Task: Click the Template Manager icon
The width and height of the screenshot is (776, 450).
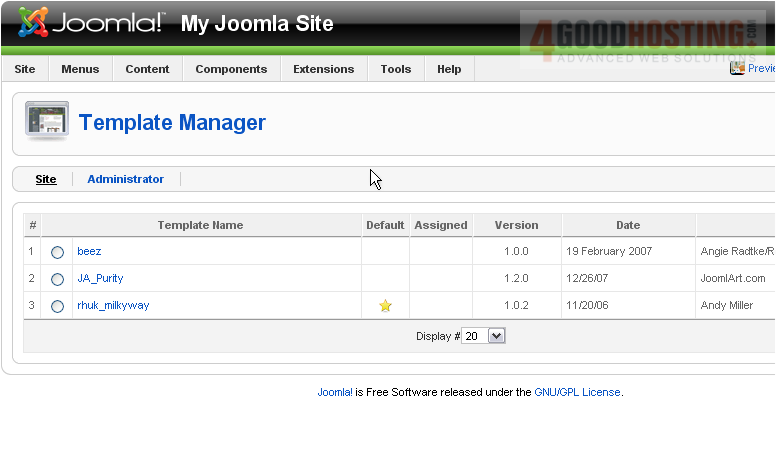Action: tap(46, 122)
